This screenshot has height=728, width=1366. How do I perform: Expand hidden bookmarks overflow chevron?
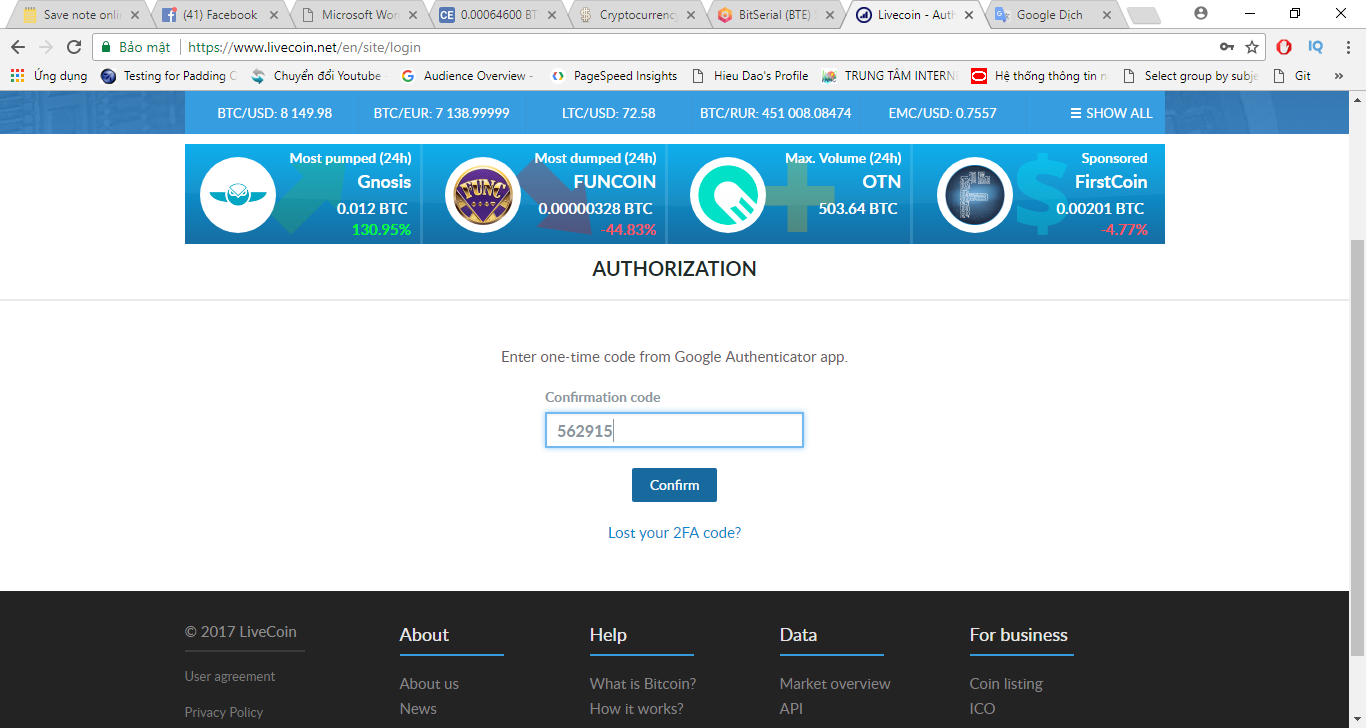pos(1338,76)
